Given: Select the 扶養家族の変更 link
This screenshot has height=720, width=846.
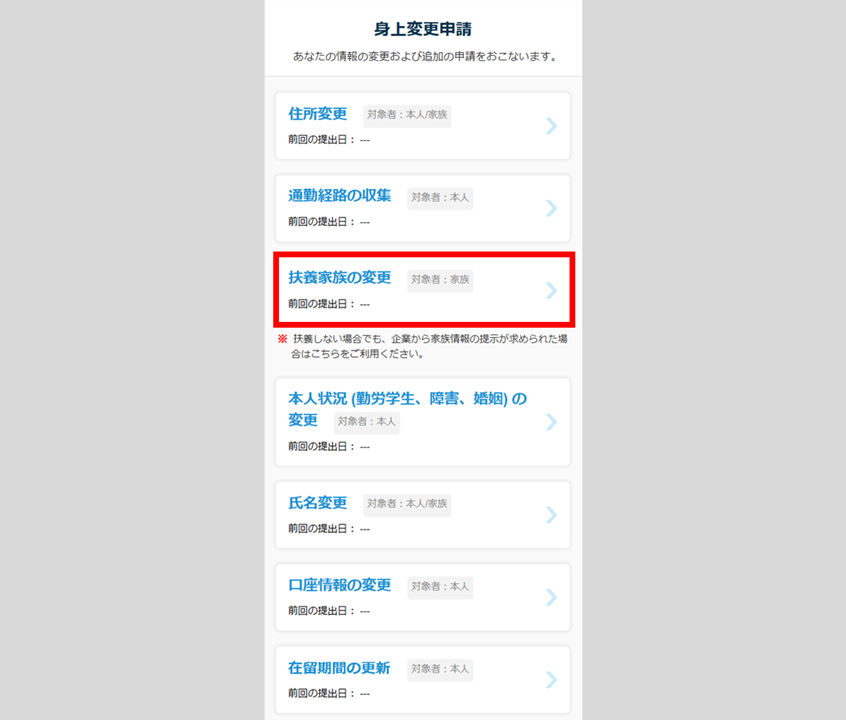Looking at the screenshot, I should 339,277.
